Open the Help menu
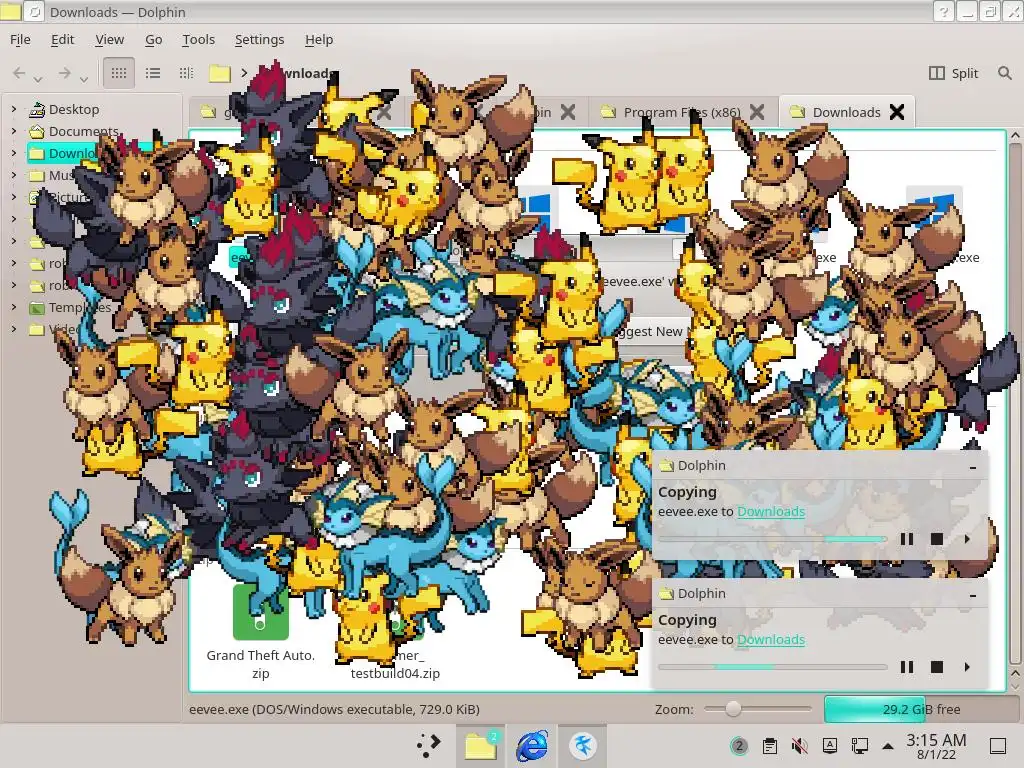 coord(319,39)
